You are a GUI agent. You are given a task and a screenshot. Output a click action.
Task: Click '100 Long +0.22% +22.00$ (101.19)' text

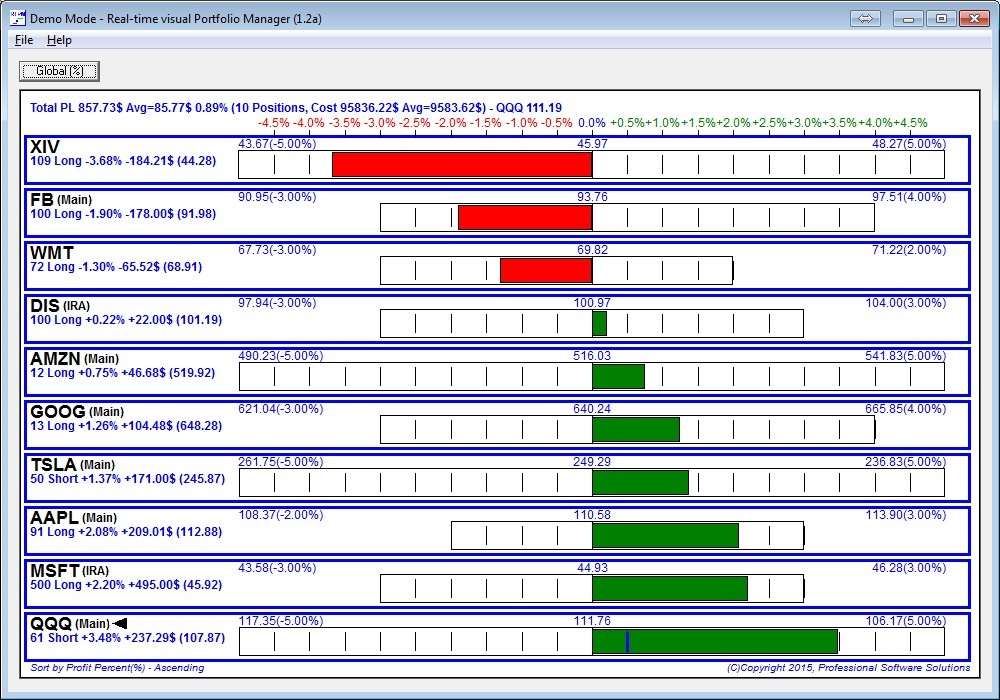point(126,319)
